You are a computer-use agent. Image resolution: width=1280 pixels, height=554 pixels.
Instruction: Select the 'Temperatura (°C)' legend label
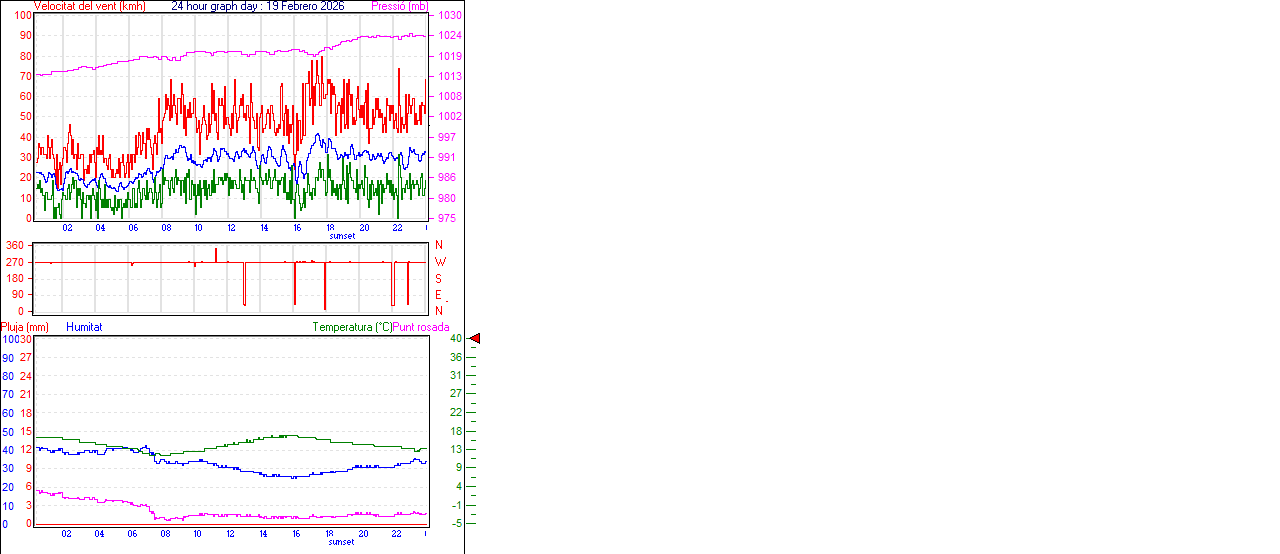tap(352, 327)
